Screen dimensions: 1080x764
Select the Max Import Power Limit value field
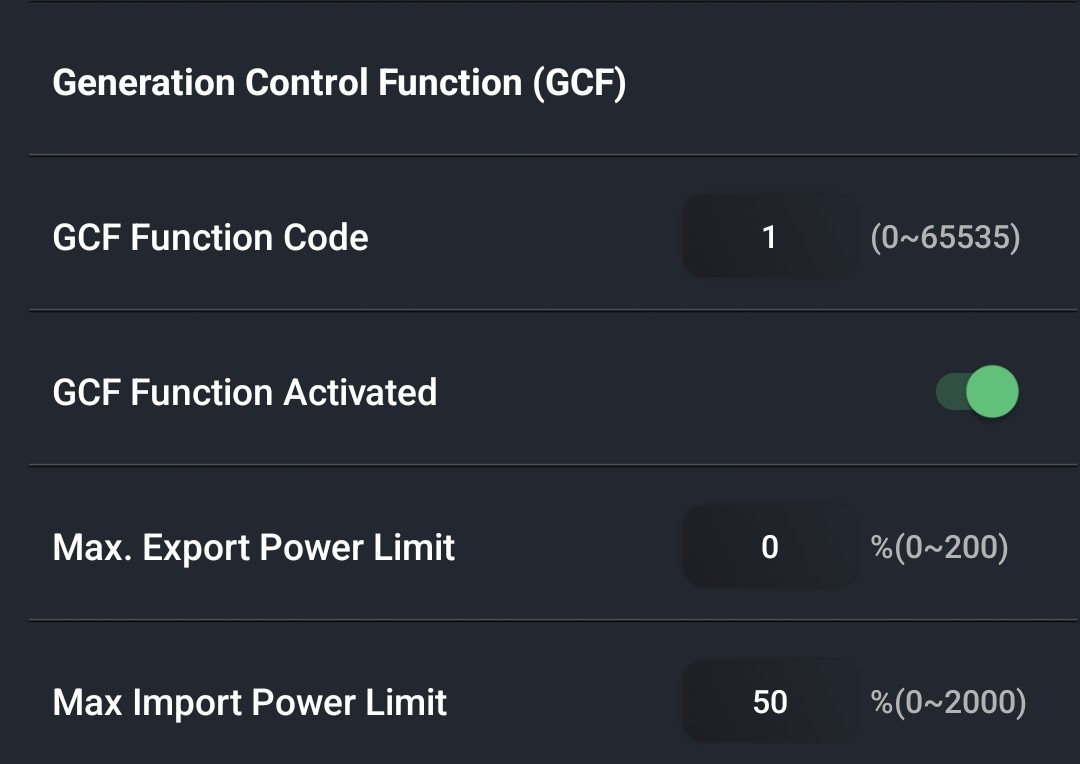(770, 702)
